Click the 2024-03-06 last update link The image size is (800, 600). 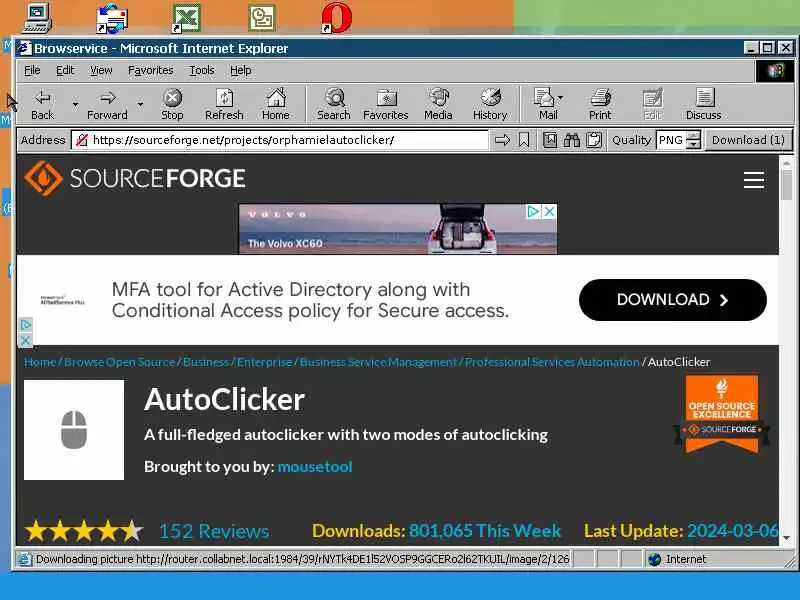pos(732,531)
